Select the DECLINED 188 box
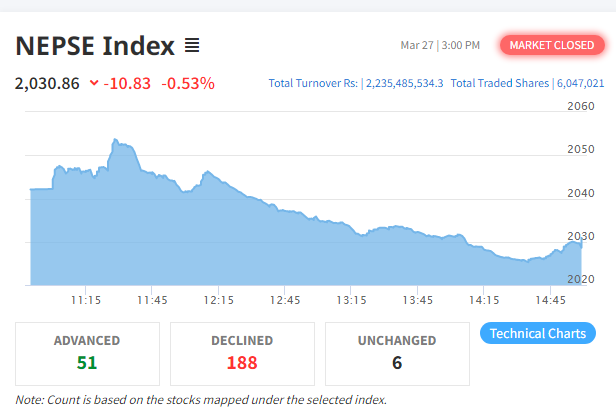The image size is (616, 418). pos(242,354)
